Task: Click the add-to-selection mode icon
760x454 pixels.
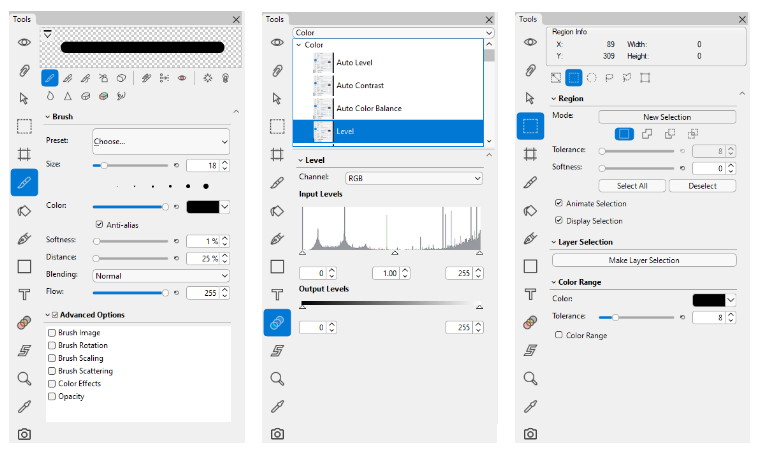Action: (x=647, y=134)
